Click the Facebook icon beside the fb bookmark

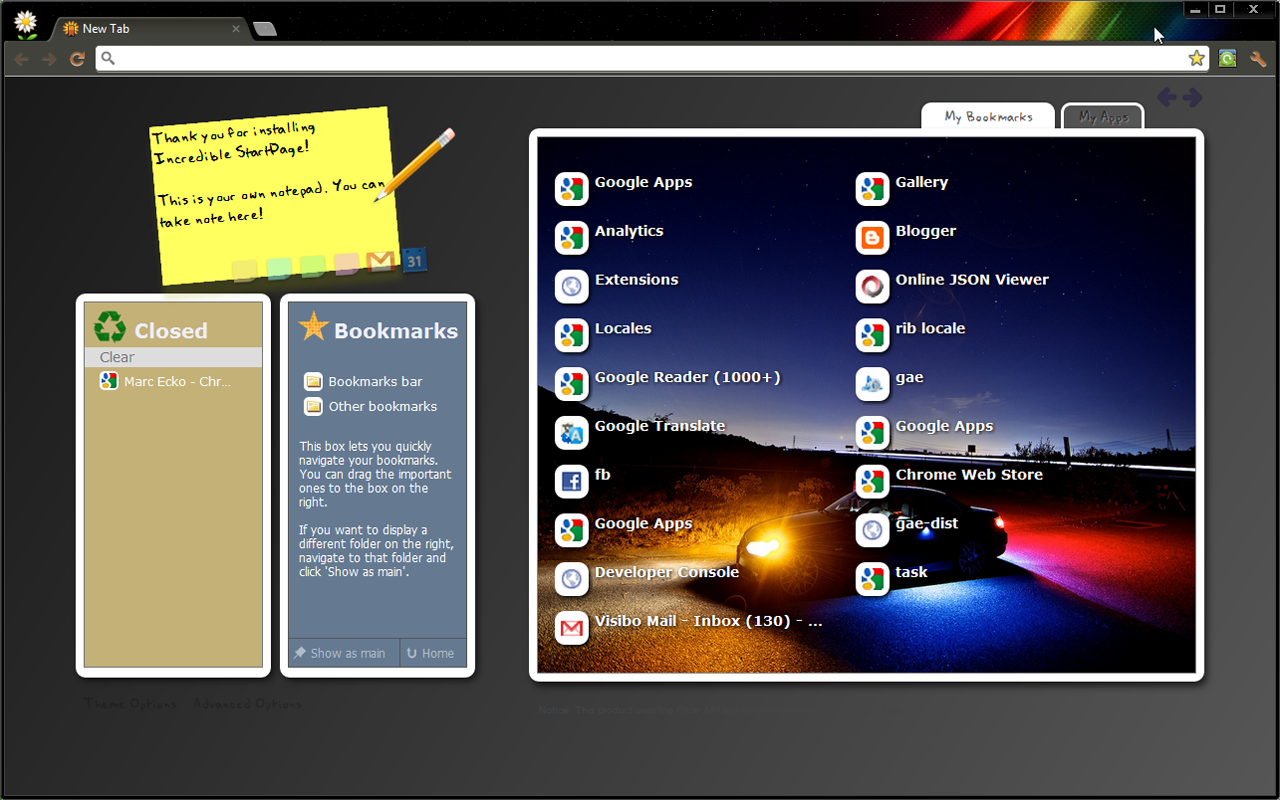click(571, 481)
